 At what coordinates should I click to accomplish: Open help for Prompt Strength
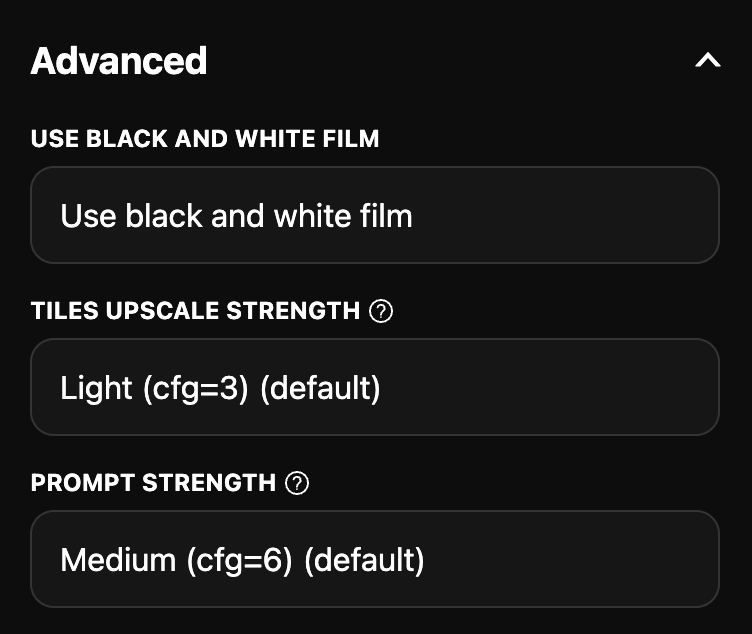click(297, 483)
